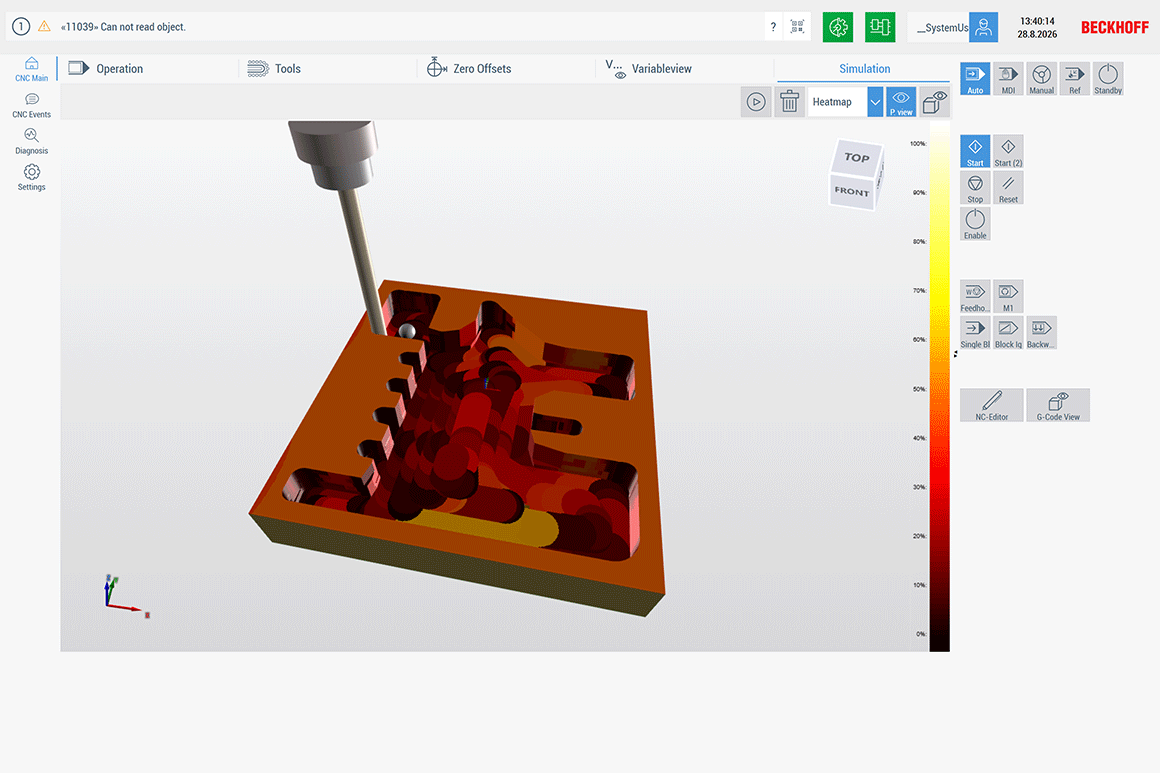Click the Reset button
The width and height of the screenshot is (1160, 773).
click(x=1008, y=187)
